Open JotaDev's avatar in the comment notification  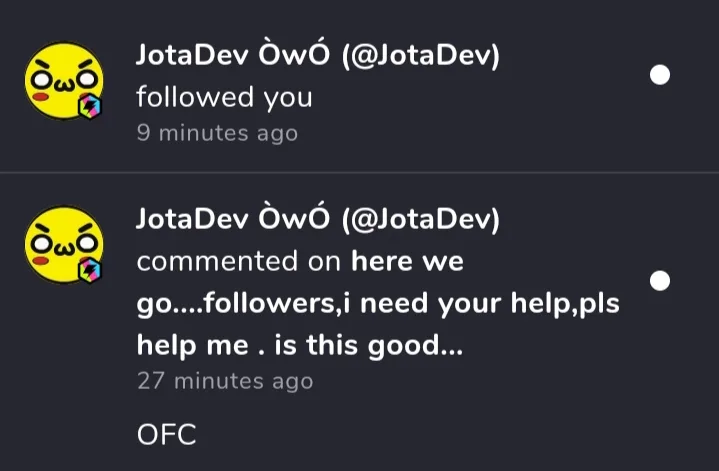pyautogui.click(x=63, y=246)
